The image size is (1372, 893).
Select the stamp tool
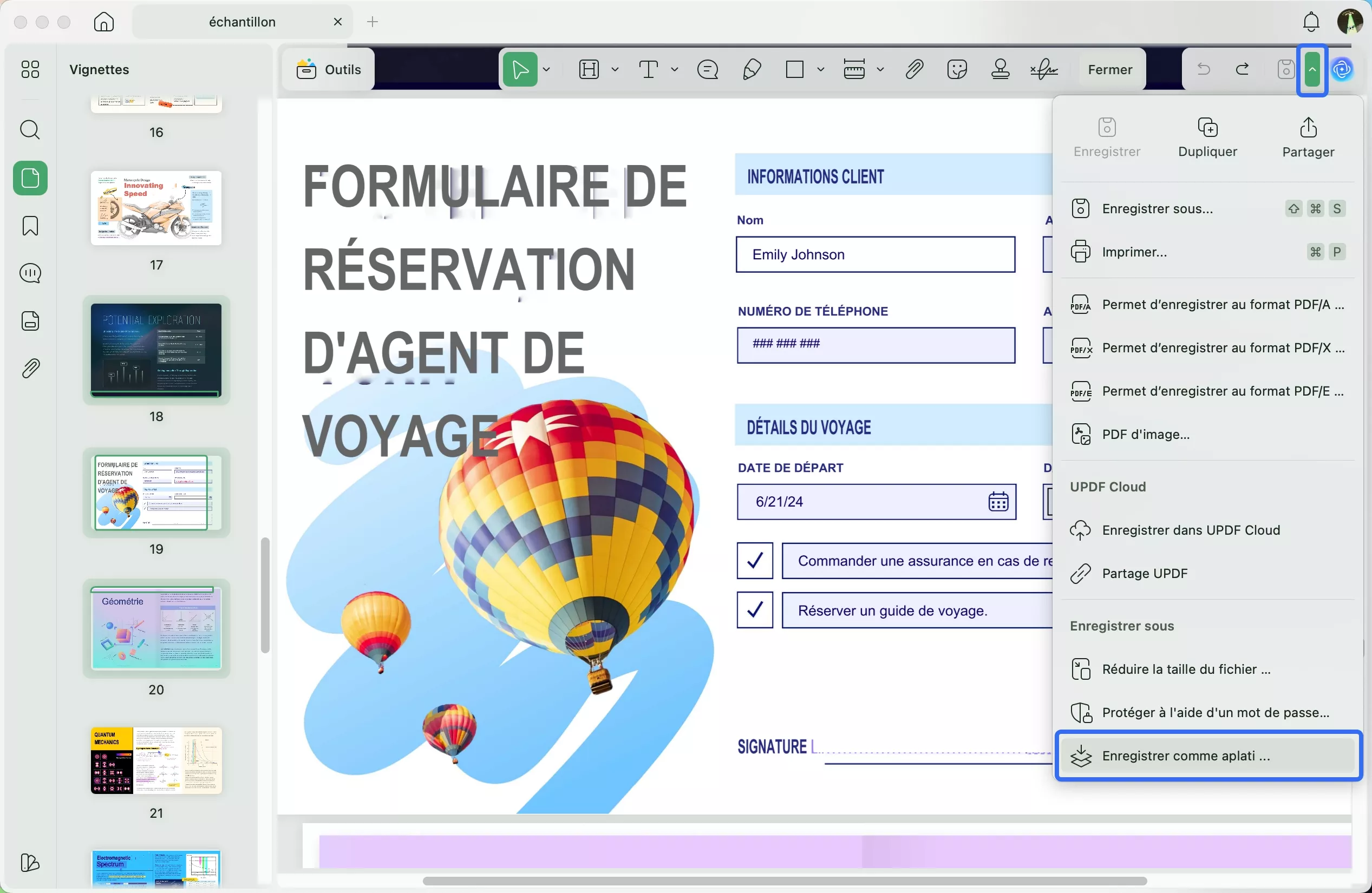coord(1000,69)
